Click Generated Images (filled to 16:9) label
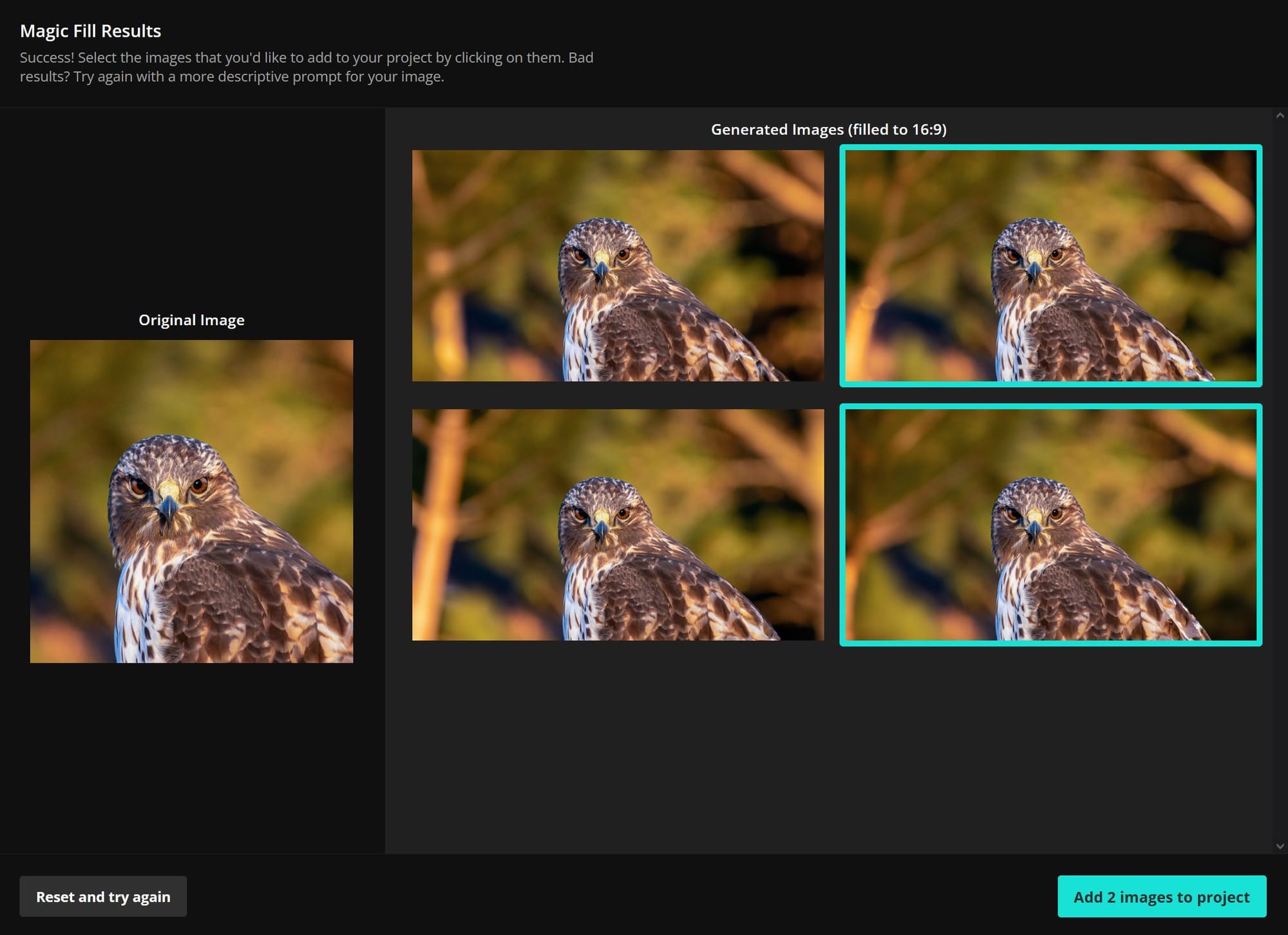The height and width of the screenshot is (935, 1288). [x=828, y=129]
